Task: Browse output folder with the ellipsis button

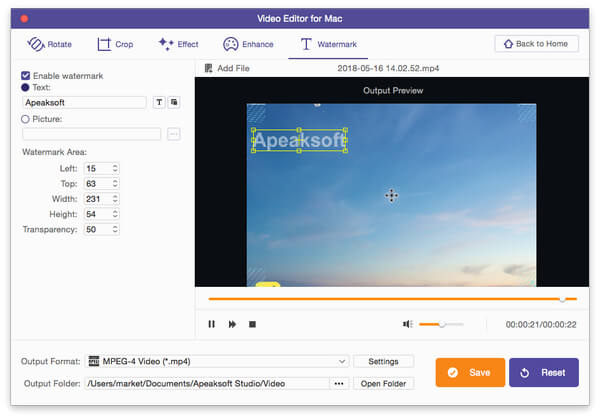Action: point(339,383)
